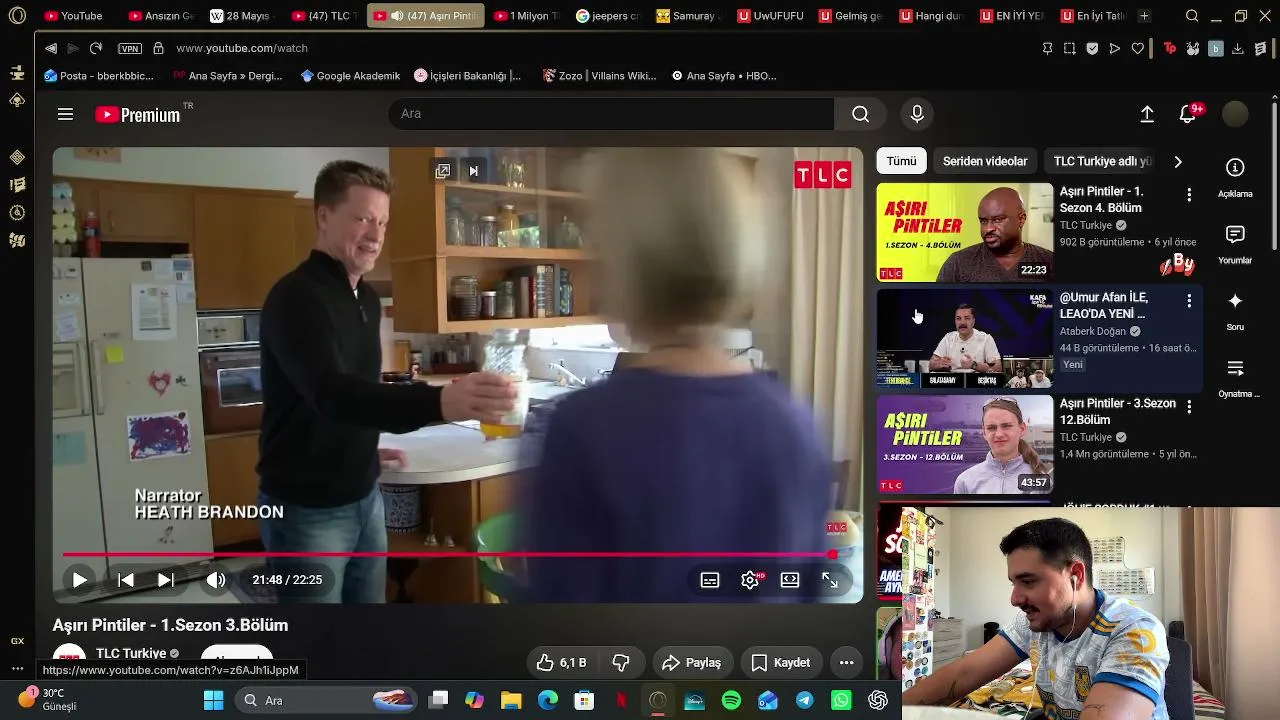The image size is (1280, 720).
Task: Add page to bookmarks with heart icon
Action: tap(1138, 48)
